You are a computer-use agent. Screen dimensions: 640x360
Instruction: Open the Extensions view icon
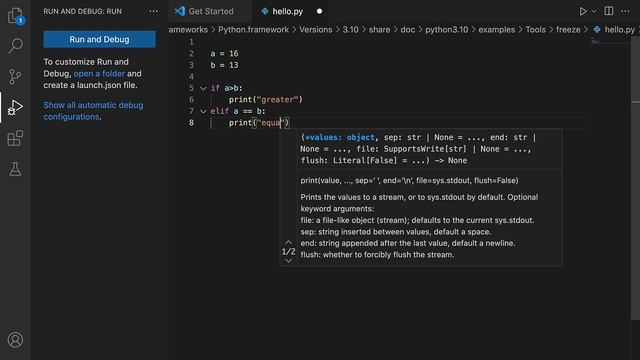click(16, 138)
